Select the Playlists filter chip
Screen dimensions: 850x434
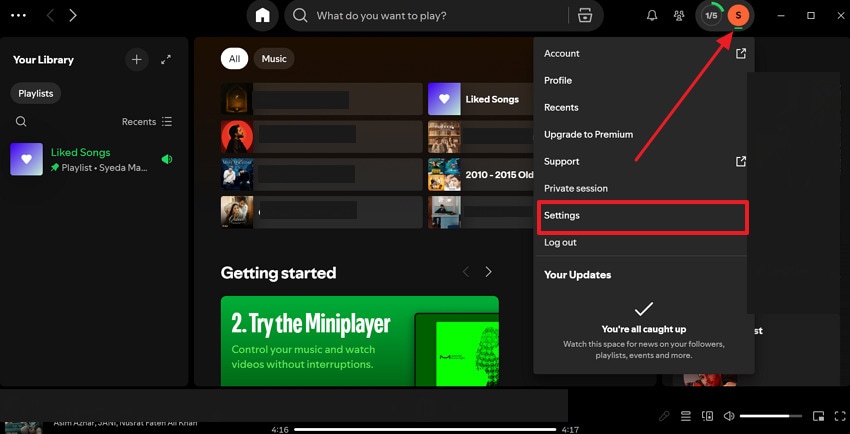click(x=36, y=94)
